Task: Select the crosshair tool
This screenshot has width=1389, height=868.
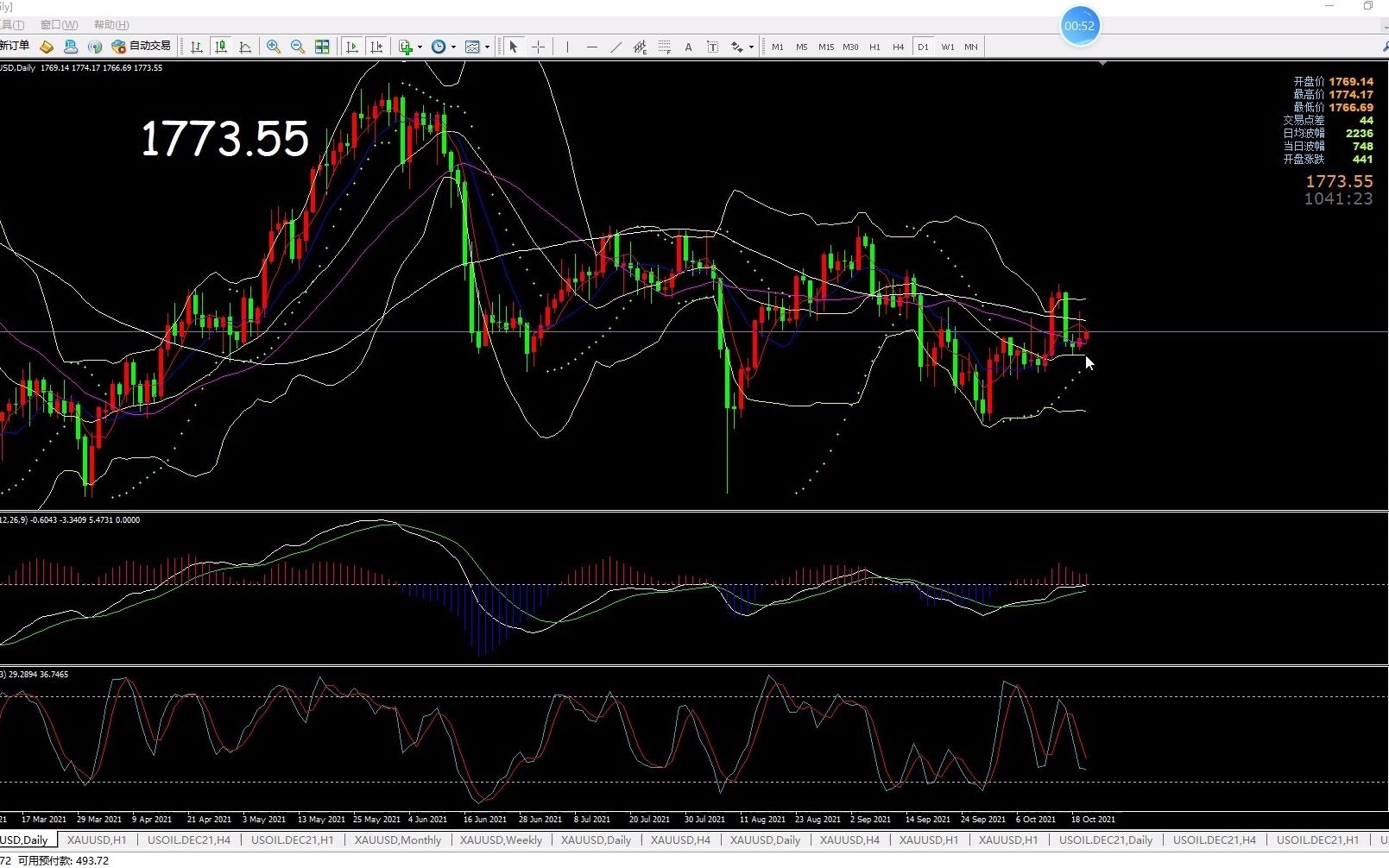Action: coord(538,47)
